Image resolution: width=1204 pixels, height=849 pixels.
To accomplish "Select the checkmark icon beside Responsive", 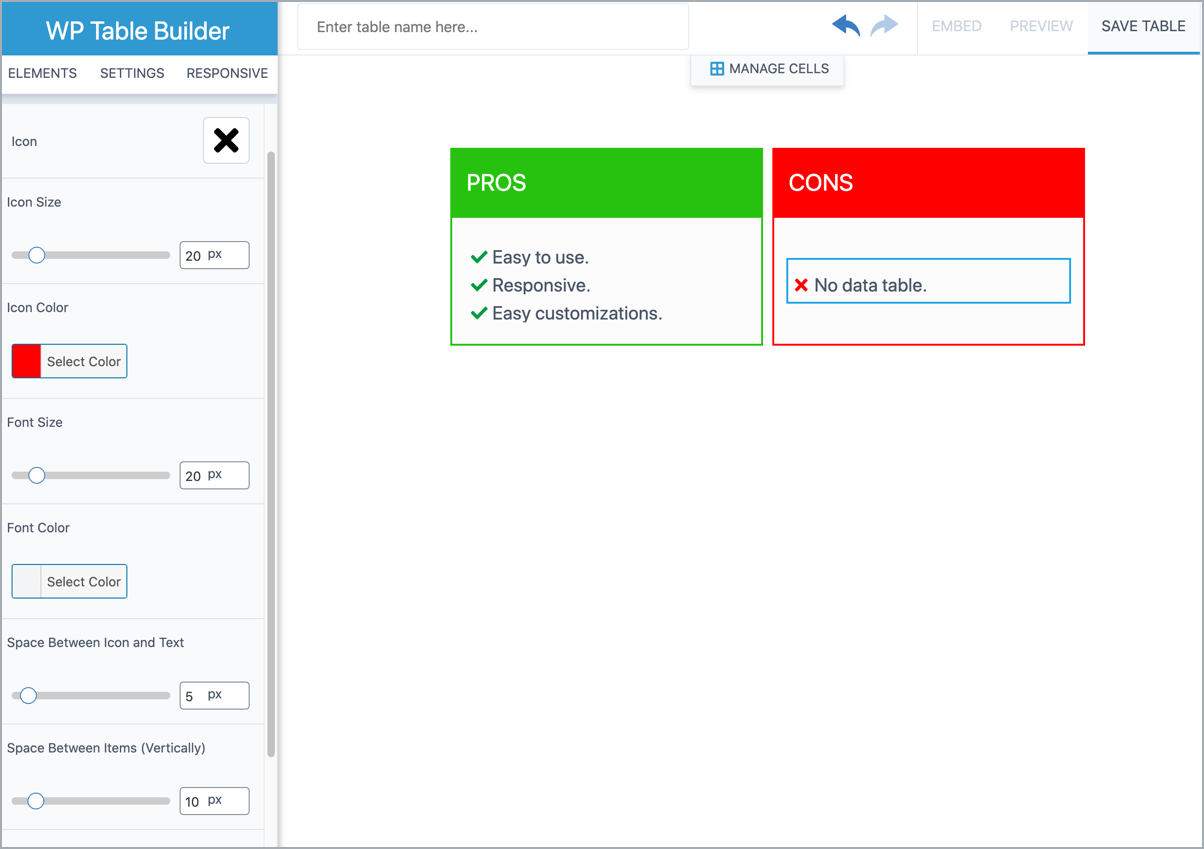I will pyautogui.click(x=479, y=285).
